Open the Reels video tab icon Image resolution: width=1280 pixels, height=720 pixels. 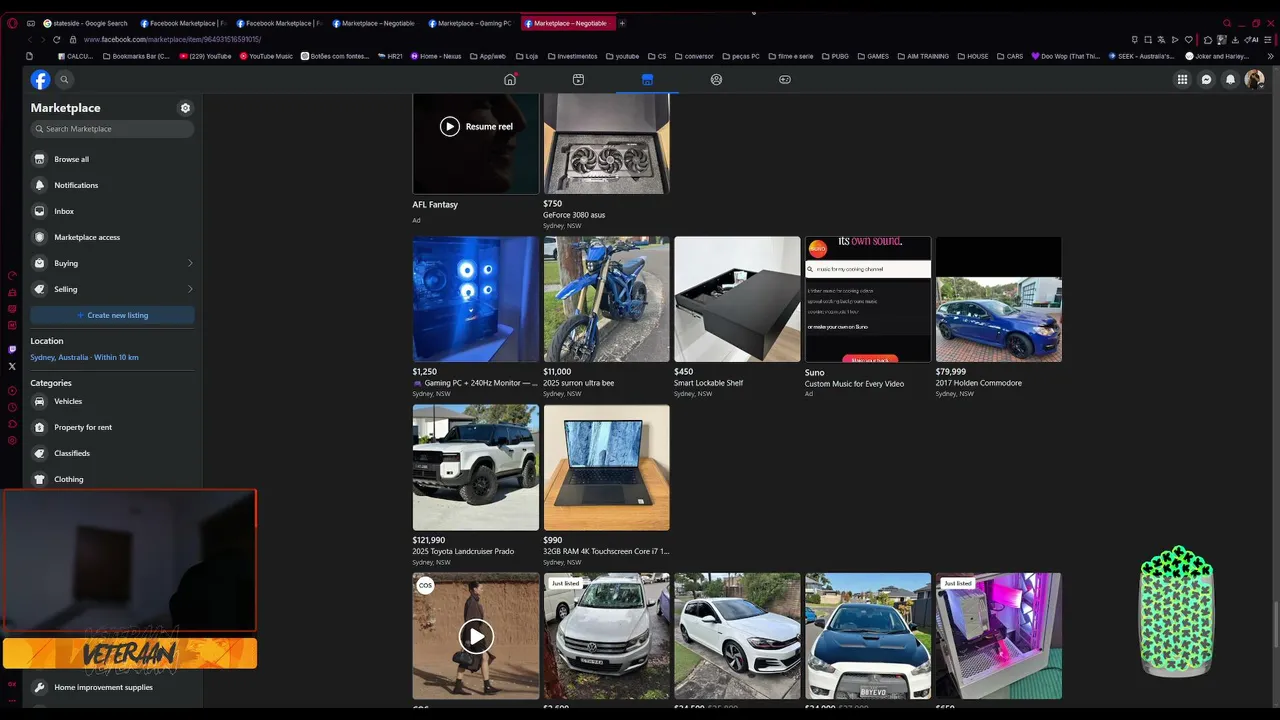point(578,79)
